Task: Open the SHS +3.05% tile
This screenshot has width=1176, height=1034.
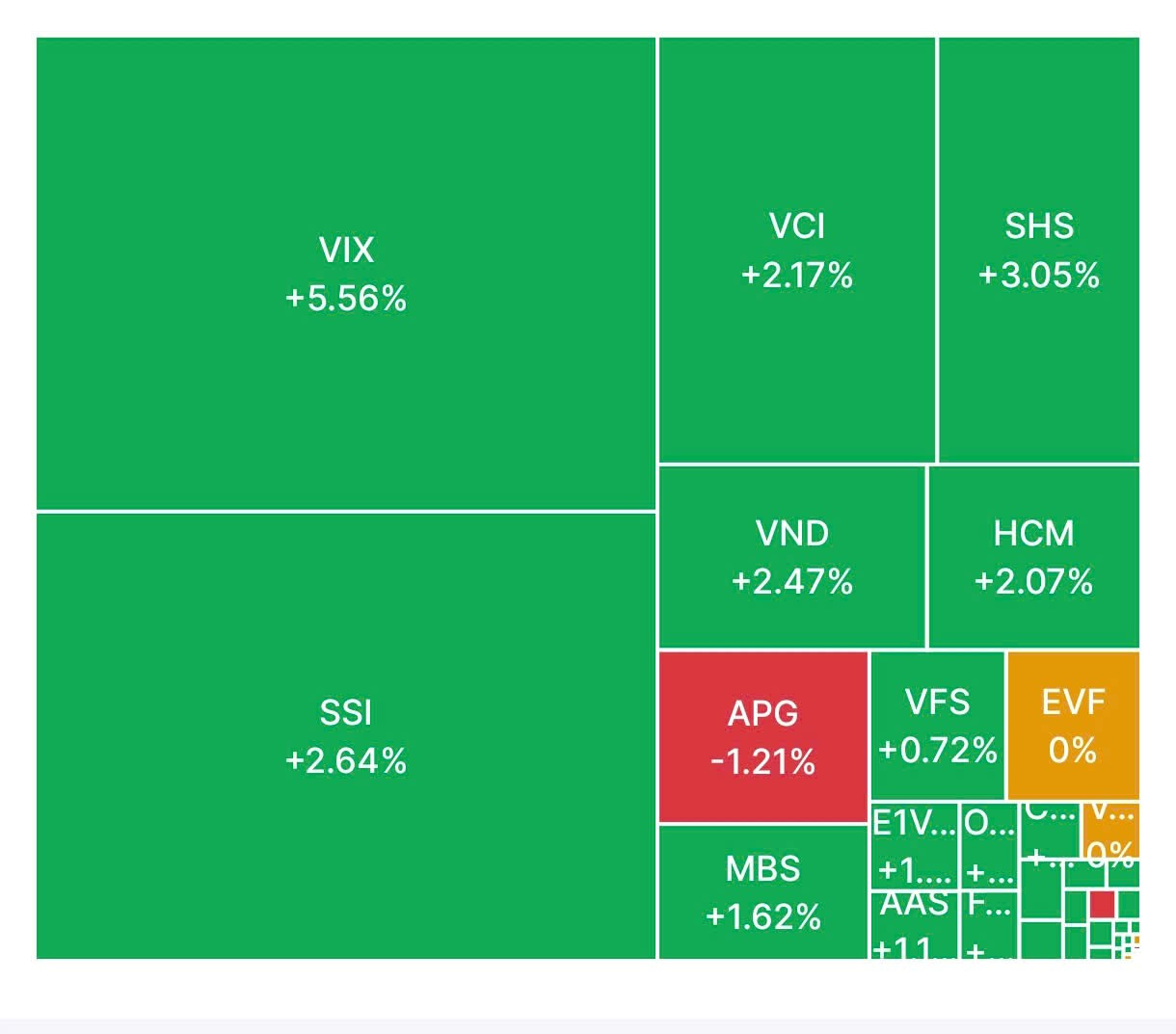Action: click(1039, 251)
